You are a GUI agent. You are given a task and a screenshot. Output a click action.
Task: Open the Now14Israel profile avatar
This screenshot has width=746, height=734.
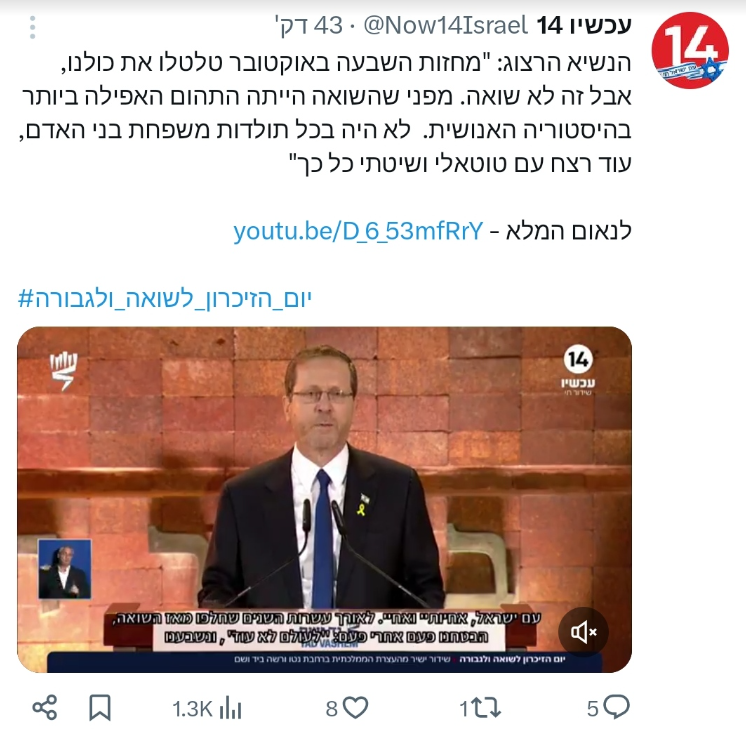pyautogui.click(x=690, y=50)
